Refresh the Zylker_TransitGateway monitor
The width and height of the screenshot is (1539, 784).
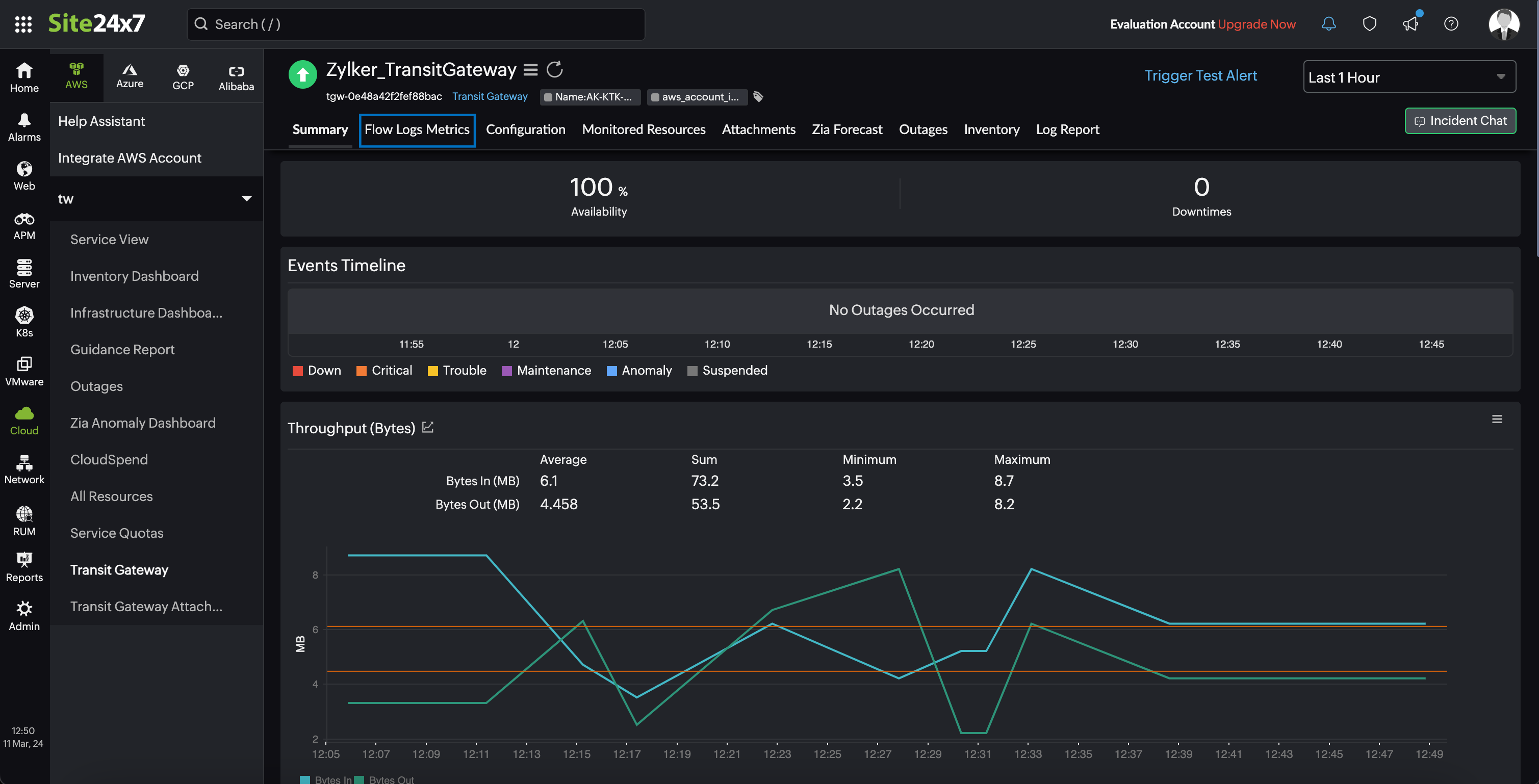(555, 70)
